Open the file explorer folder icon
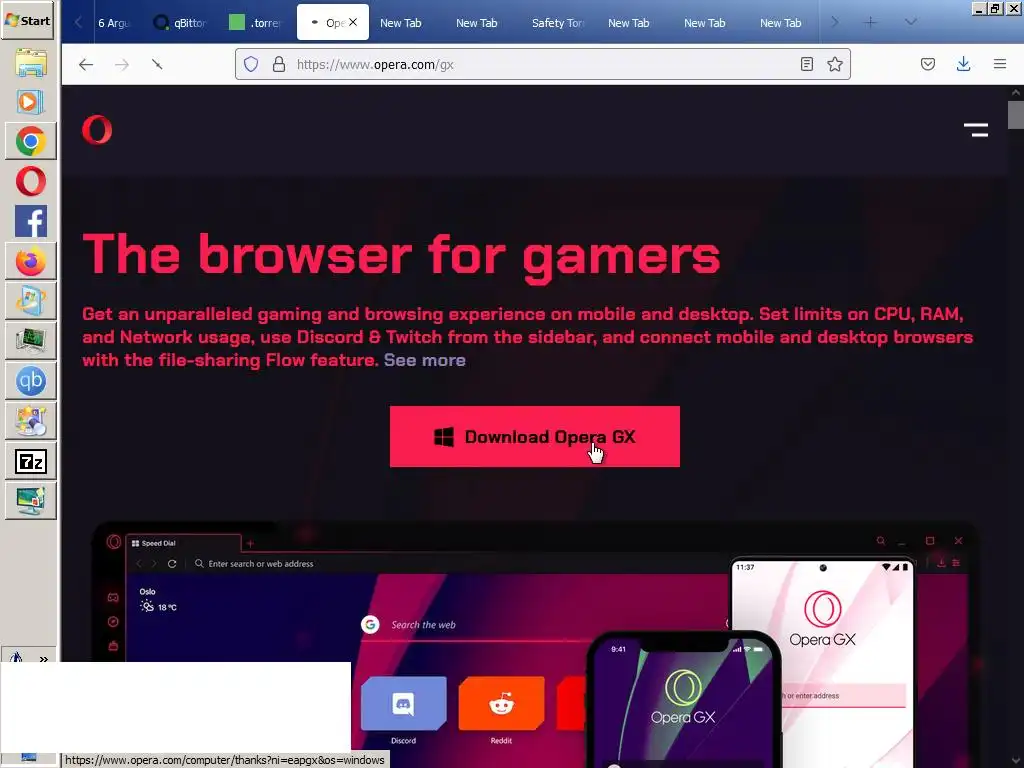This screenshot has height=768, width=1024. click(31, 63)
